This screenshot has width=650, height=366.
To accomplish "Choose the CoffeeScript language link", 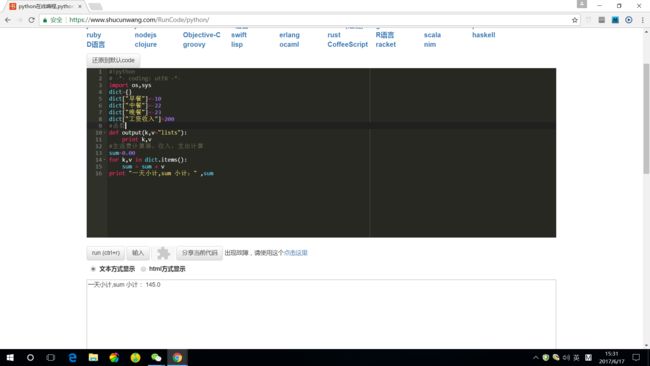I will (347, 45).
